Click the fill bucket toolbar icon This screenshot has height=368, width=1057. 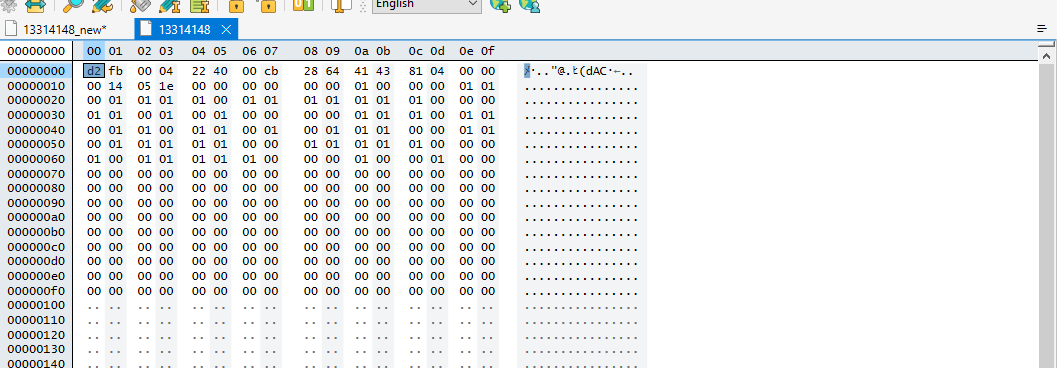coord(141,5)
